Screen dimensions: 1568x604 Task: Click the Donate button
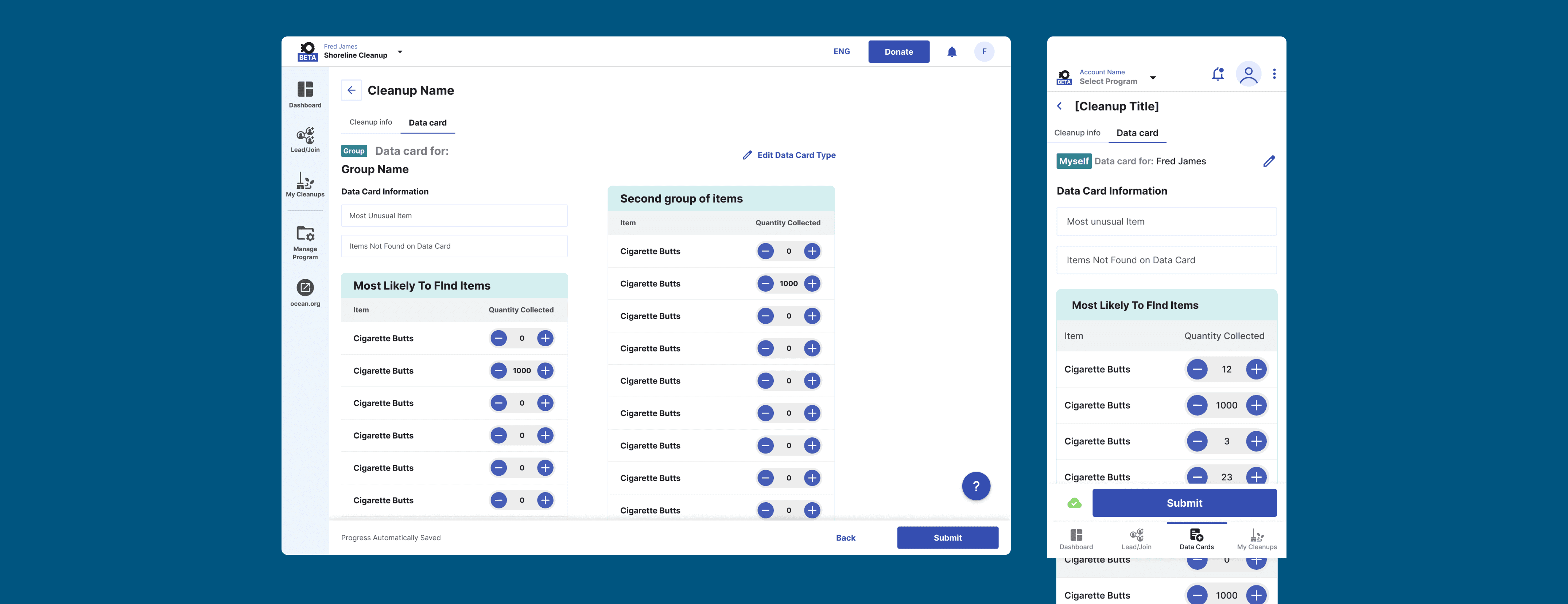pos(898,52)
